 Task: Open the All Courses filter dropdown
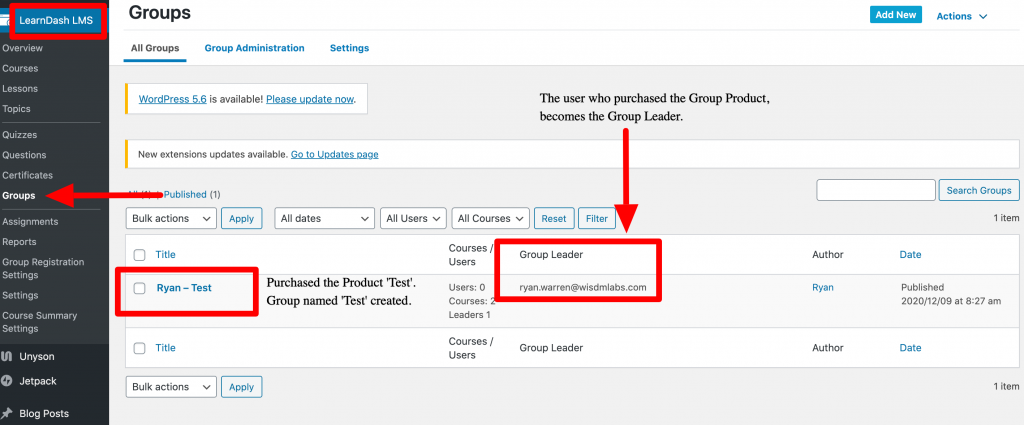[x=489, y=218]
